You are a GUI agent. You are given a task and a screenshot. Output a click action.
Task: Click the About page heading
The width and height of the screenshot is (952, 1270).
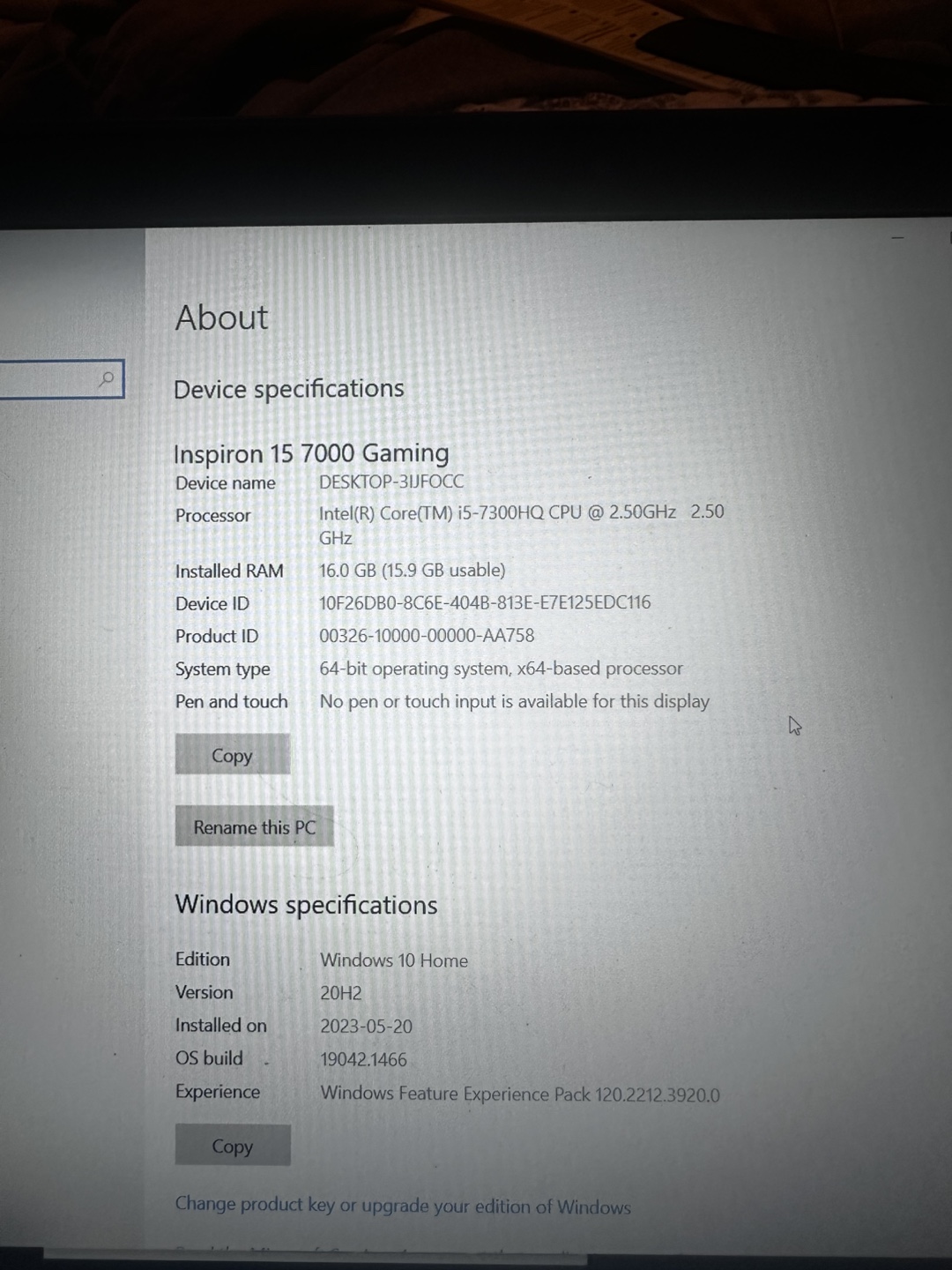point(221,317)
